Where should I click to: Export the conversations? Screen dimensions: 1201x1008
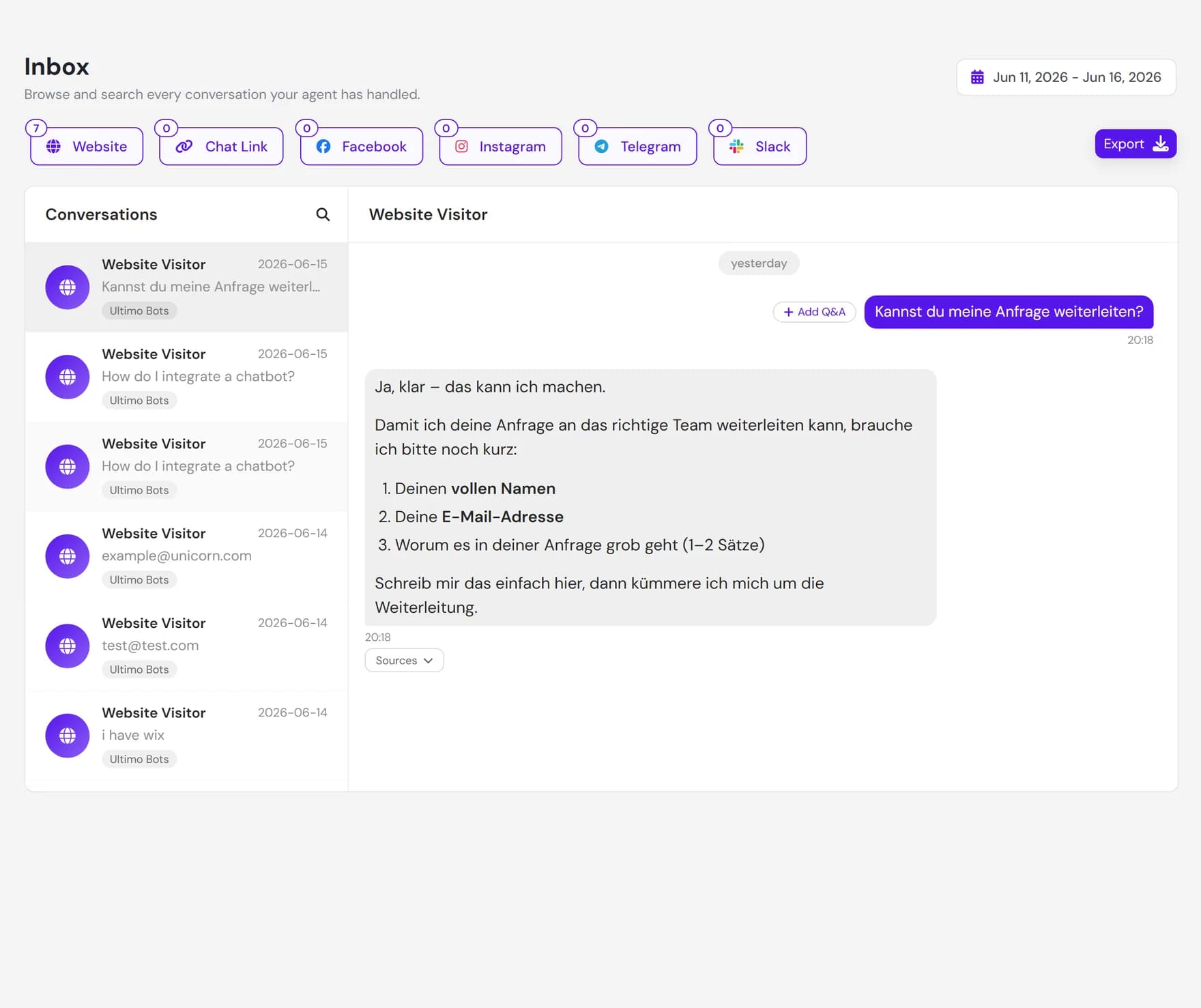click(1135, 144)
